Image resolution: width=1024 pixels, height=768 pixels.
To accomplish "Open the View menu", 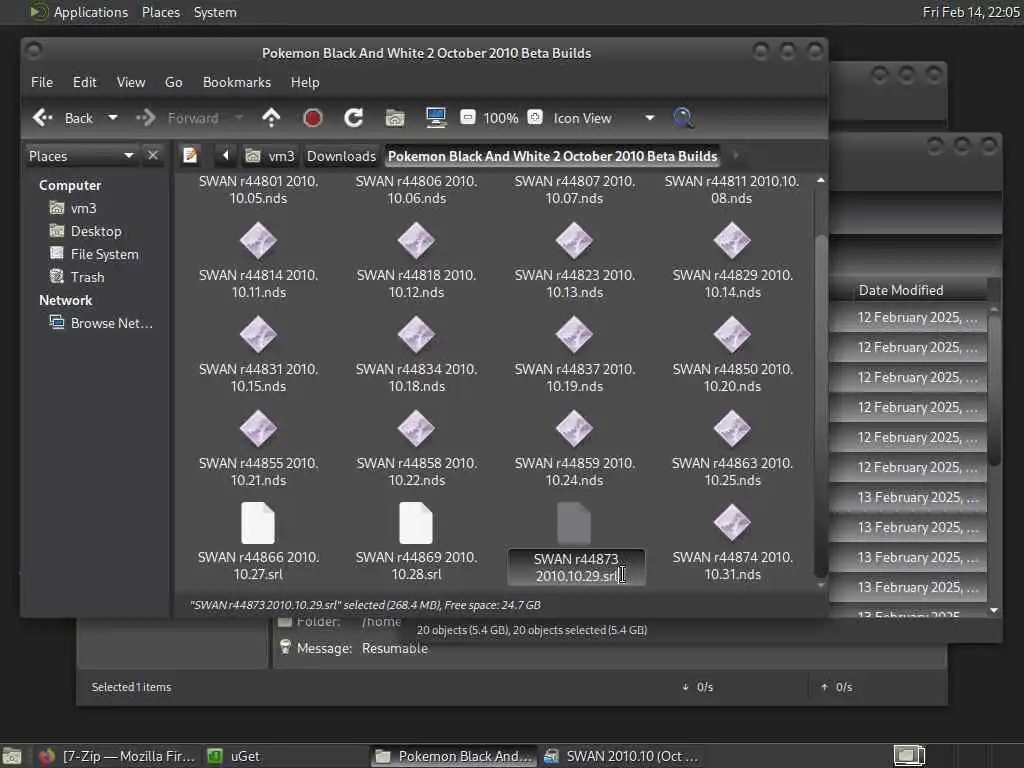I will 131,82.
